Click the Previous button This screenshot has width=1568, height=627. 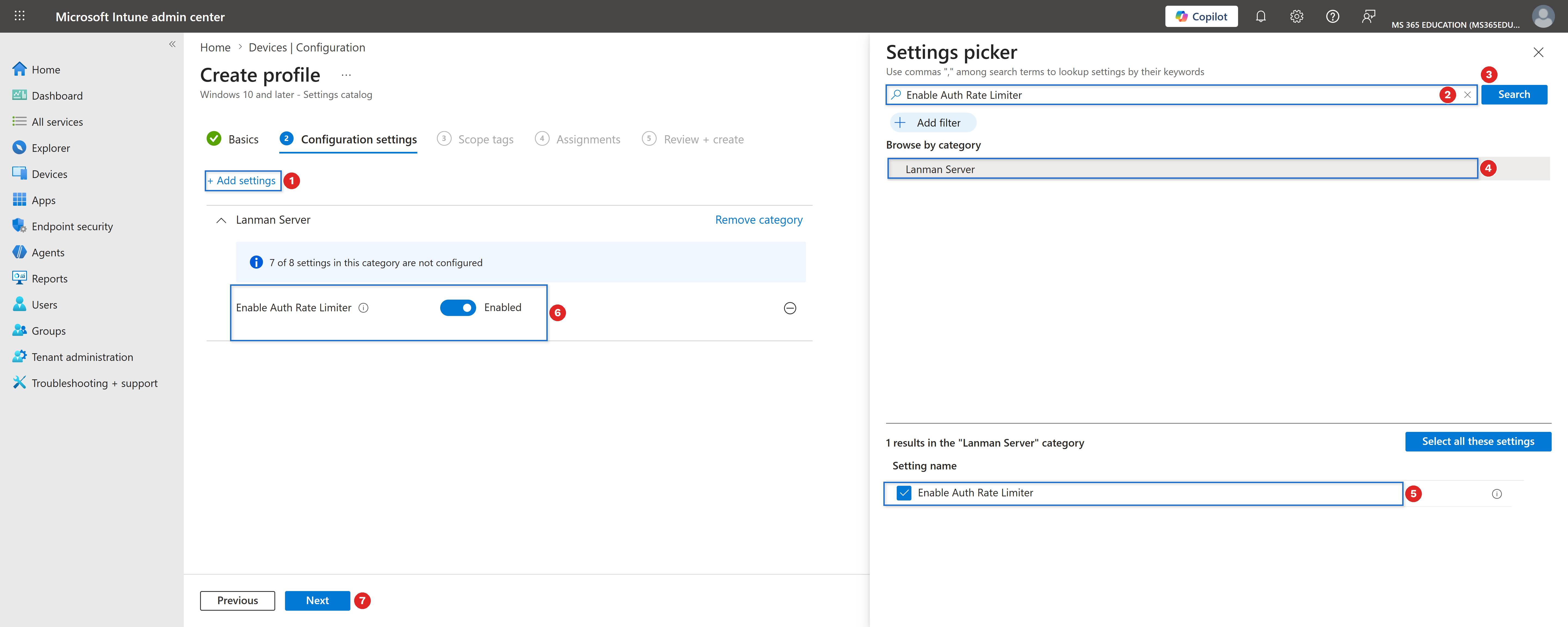237,601
